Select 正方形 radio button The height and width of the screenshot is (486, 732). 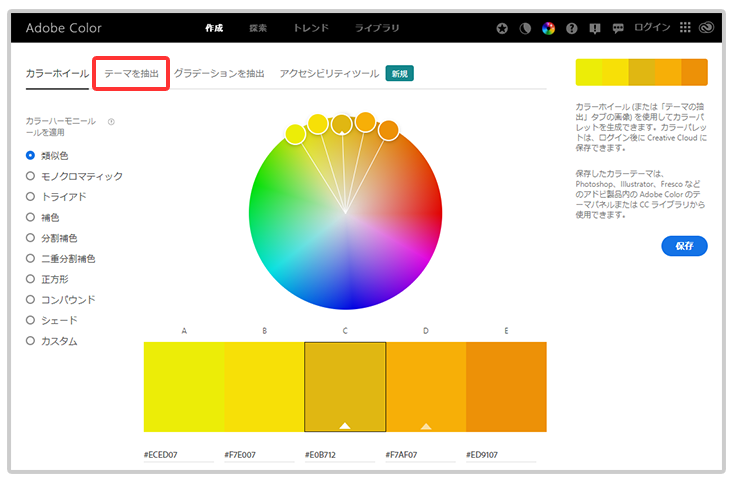pyautogui.click(x=30, y=279)
